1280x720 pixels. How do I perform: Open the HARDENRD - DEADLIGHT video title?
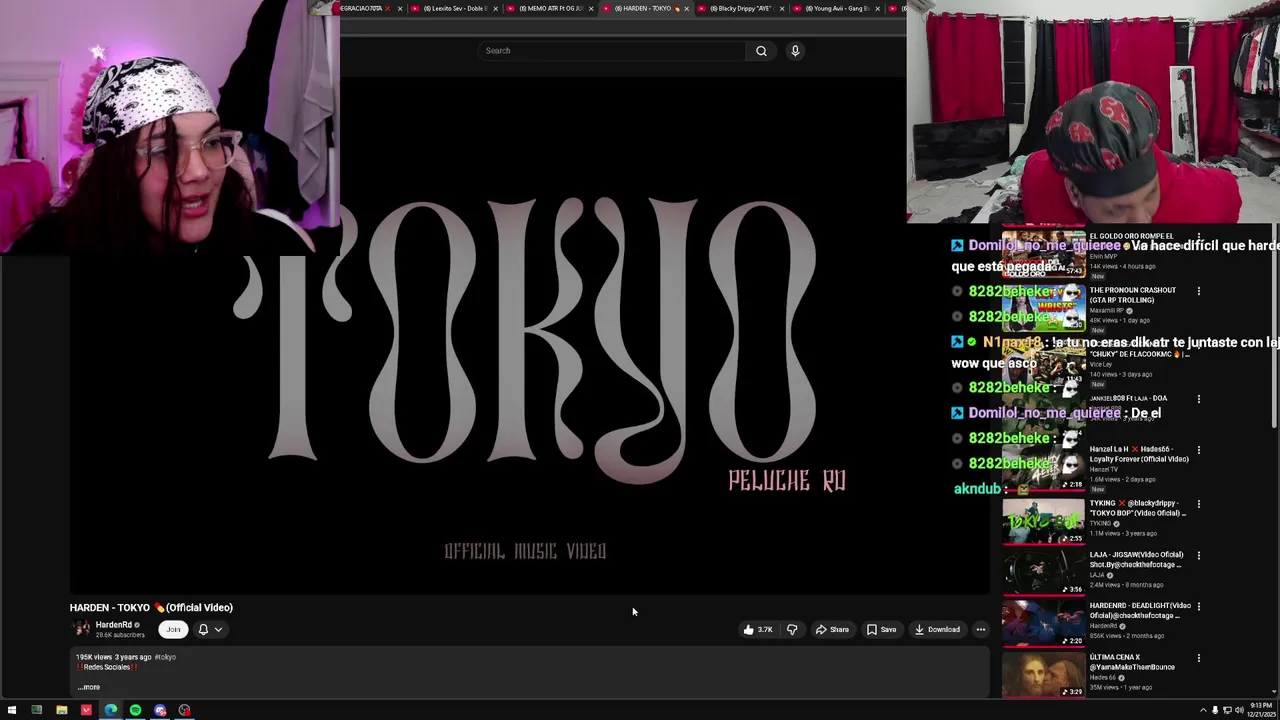coord(1140,610)
